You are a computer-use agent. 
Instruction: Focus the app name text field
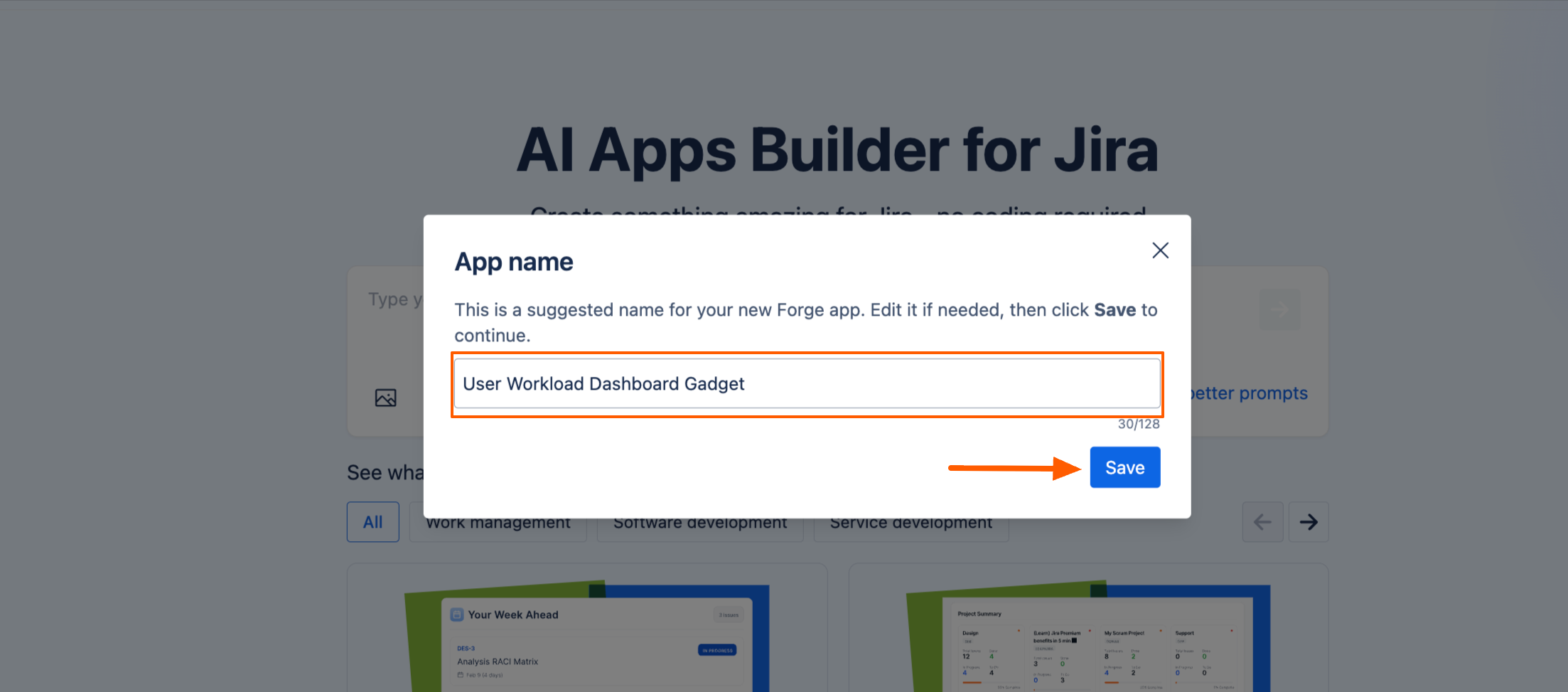click(x=807, y=384)
